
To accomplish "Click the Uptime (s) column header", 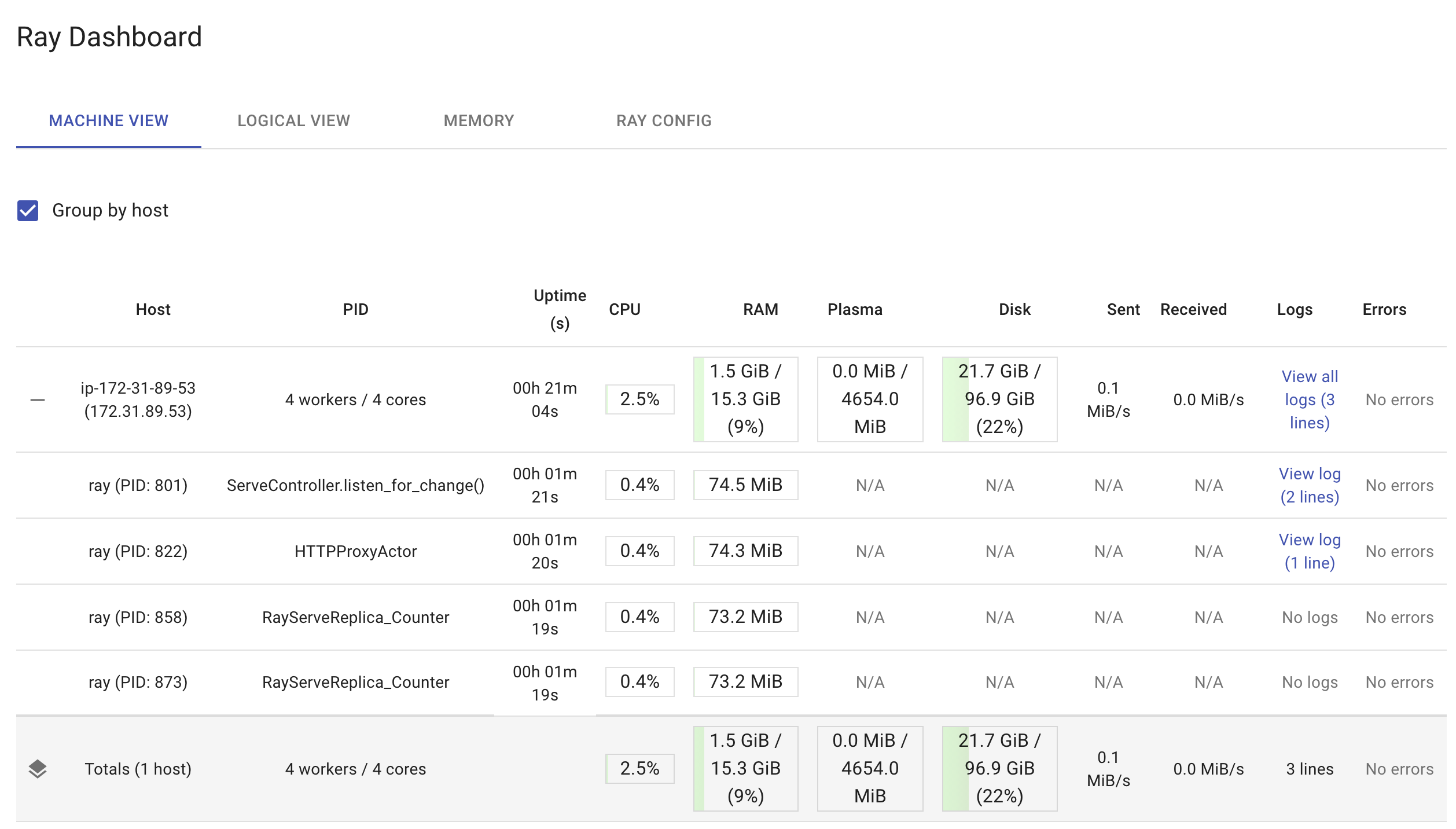I will point(560,309).
